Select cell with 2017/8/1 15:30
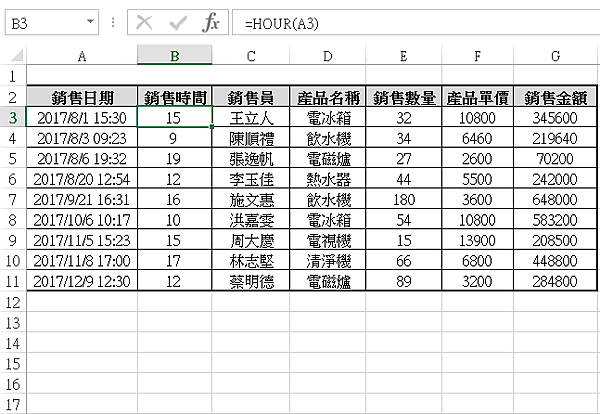This screenshot has height=414, width=600. tap(82, 117)
